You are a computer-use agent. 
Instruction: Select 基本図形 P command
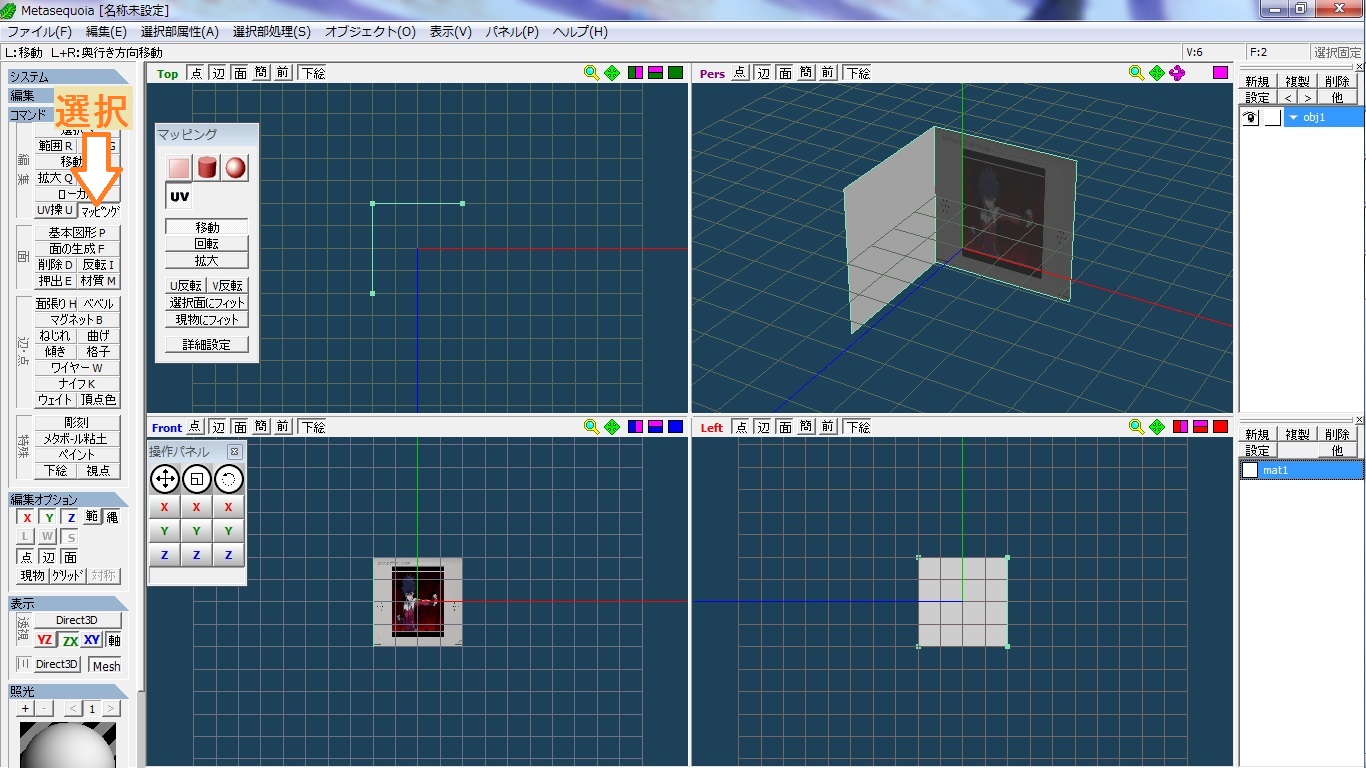click(x=77, y=233)
